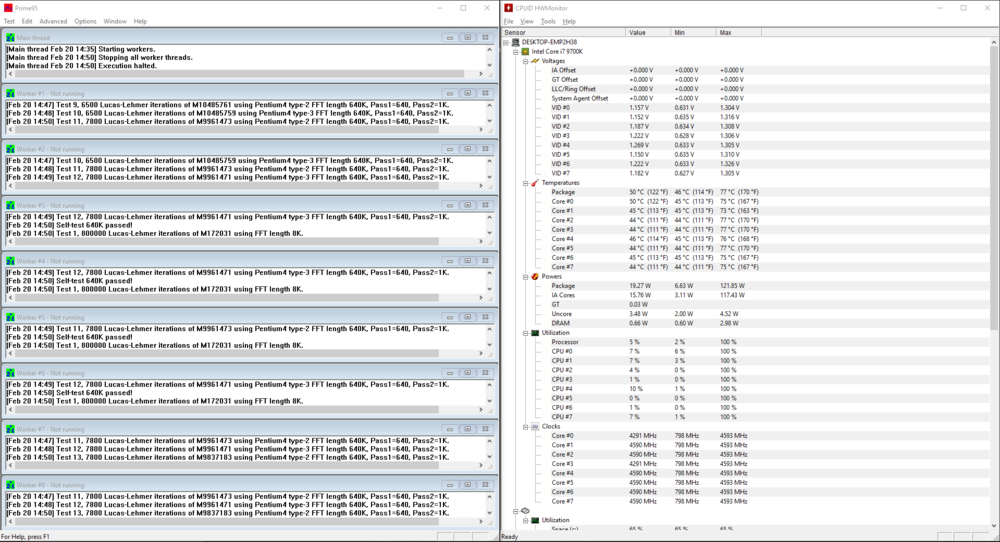Click the Value column header
Screen dimensions: 1000x542
(638, 32)
